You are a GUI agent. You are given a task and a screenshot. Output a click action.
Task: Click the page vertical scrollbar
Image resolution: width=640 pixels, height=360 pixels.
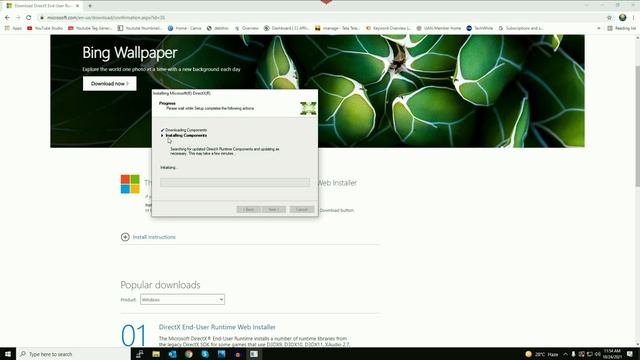637,127
